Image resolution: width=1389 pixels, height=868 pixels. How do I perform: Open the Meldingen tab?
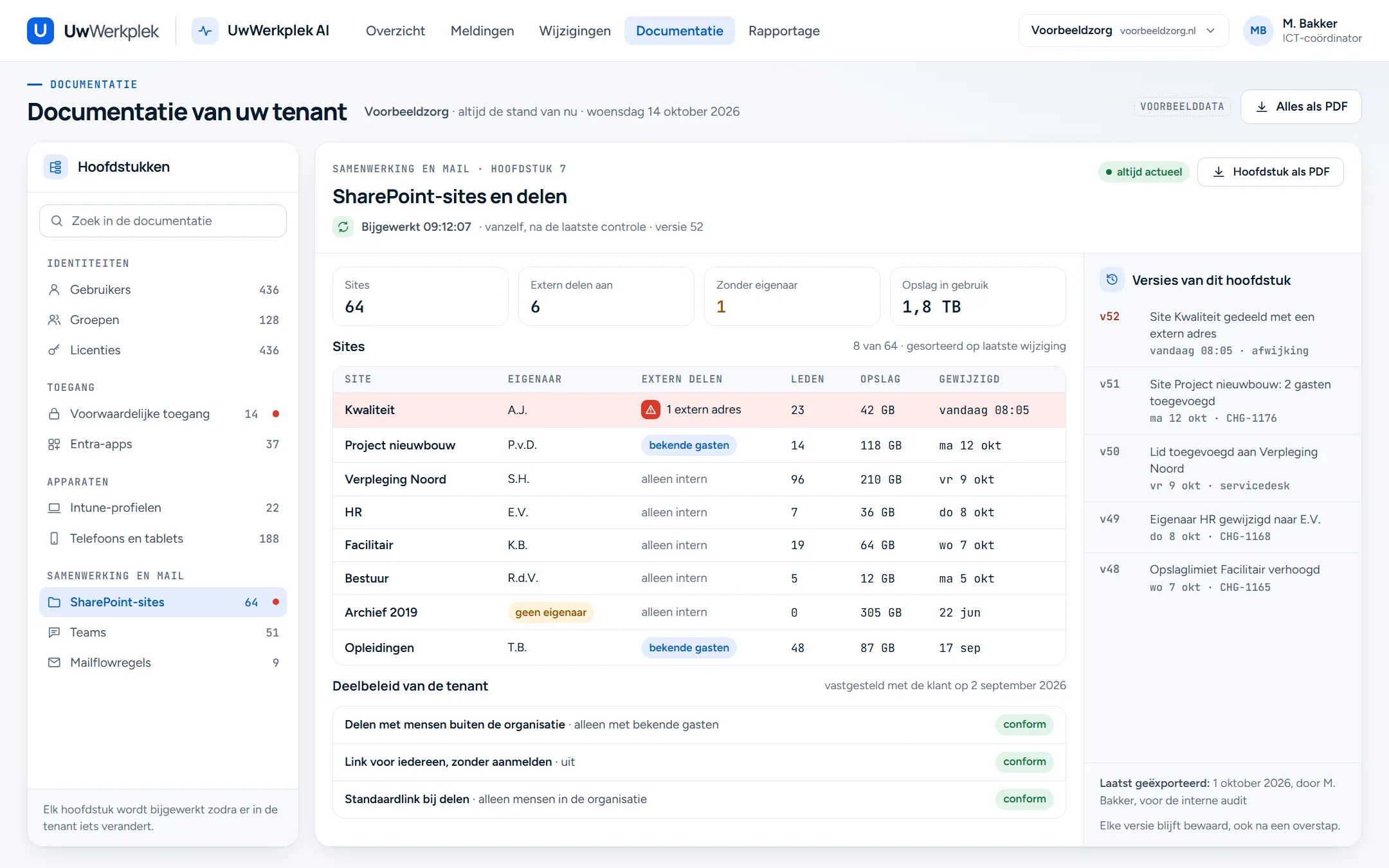(482, 30)
